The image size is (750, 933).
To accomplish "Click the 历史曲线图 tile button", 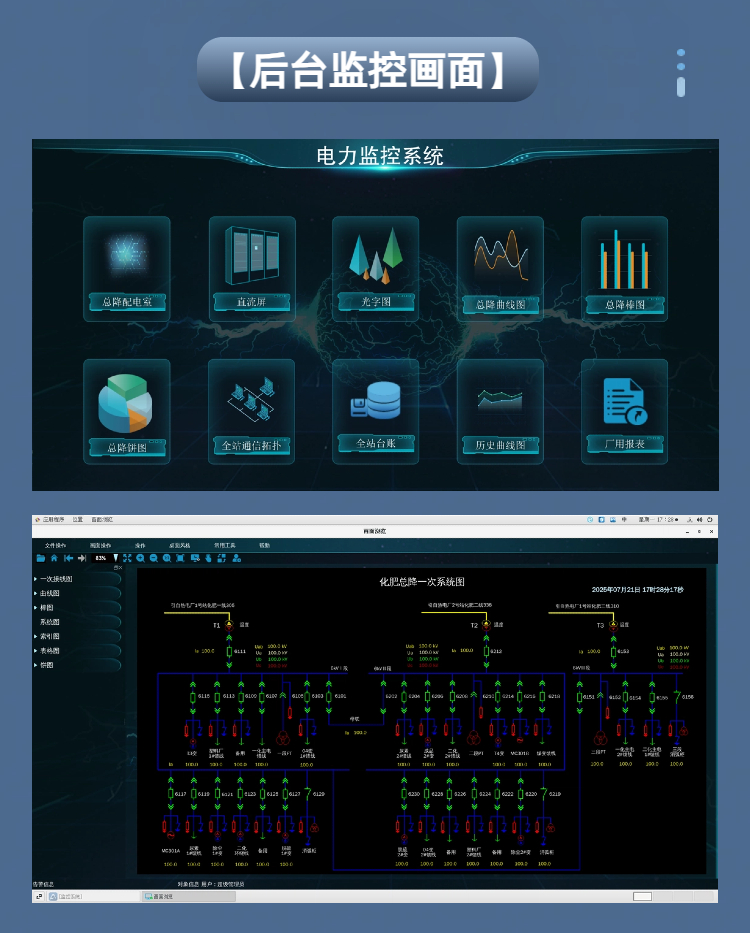I will (500, 445).
